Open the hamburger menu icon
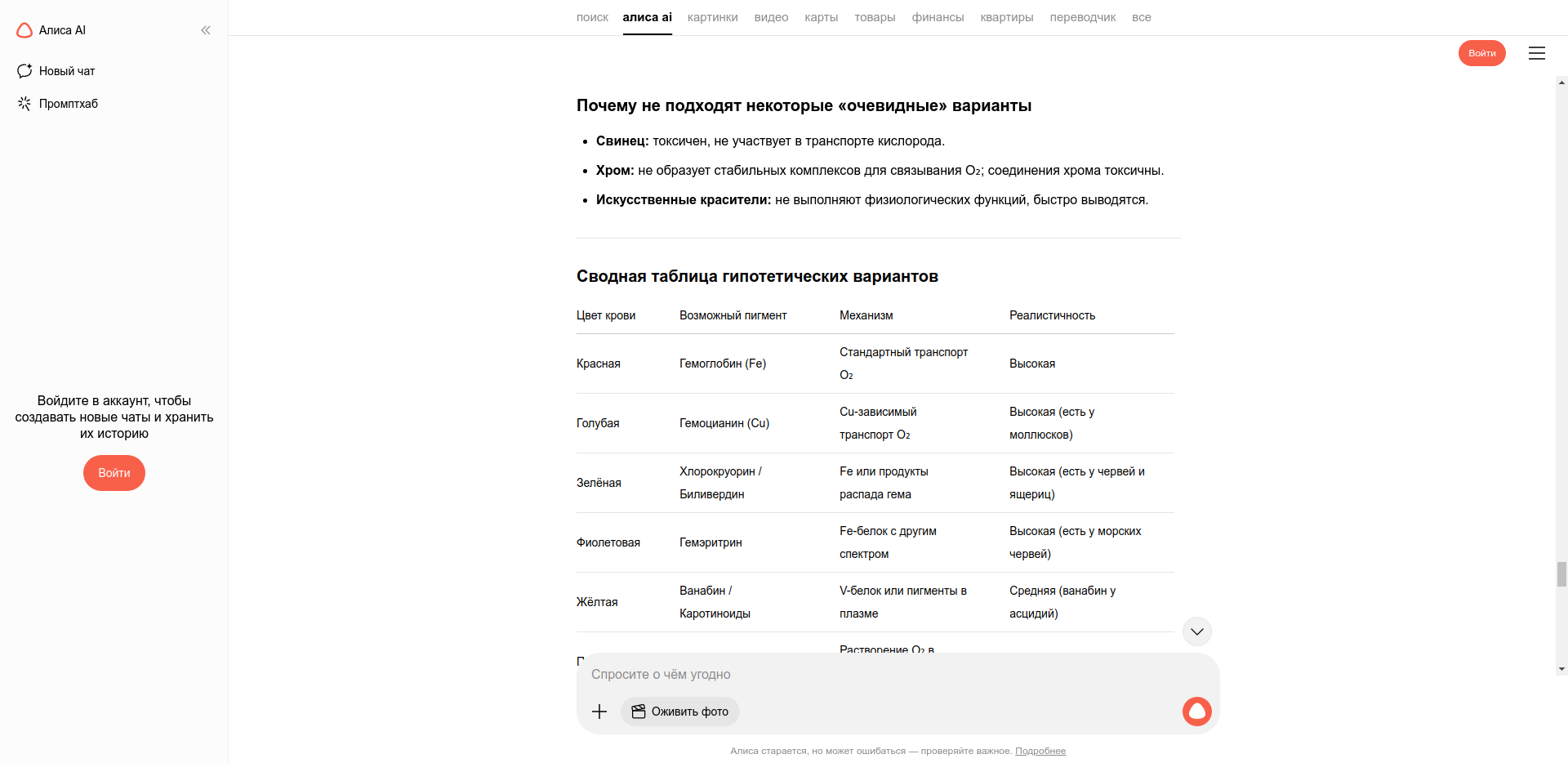The height and width of the screenshot is (763, 1568). (1536, 53)
